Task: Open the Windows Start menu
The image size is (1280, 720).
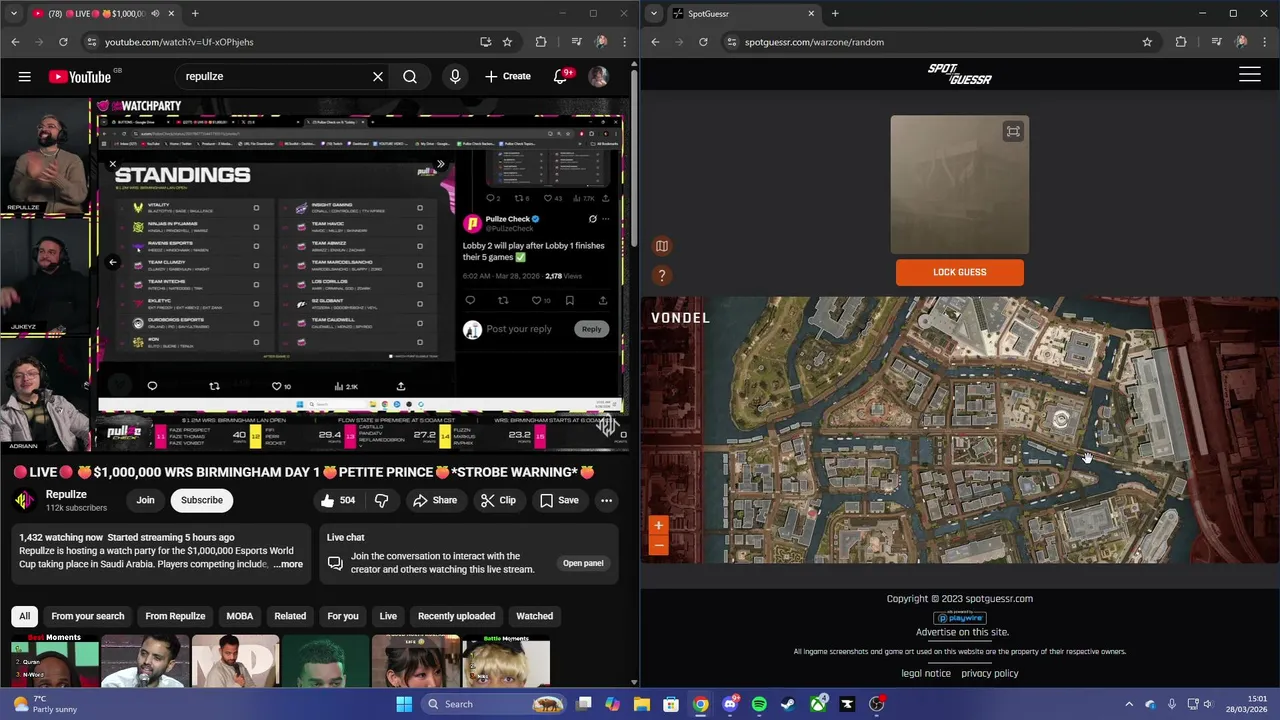Action: pyautogui.click(x=404, y=704)
